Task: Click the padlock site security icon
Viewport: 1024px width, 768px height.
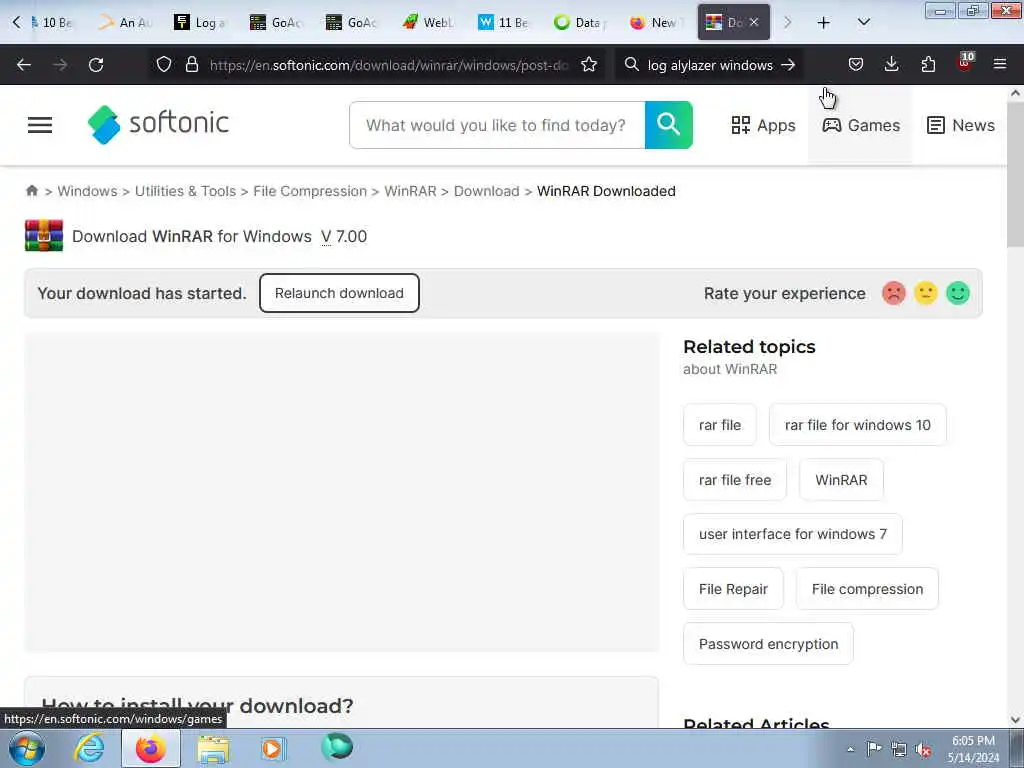Action: pos(191,65)
